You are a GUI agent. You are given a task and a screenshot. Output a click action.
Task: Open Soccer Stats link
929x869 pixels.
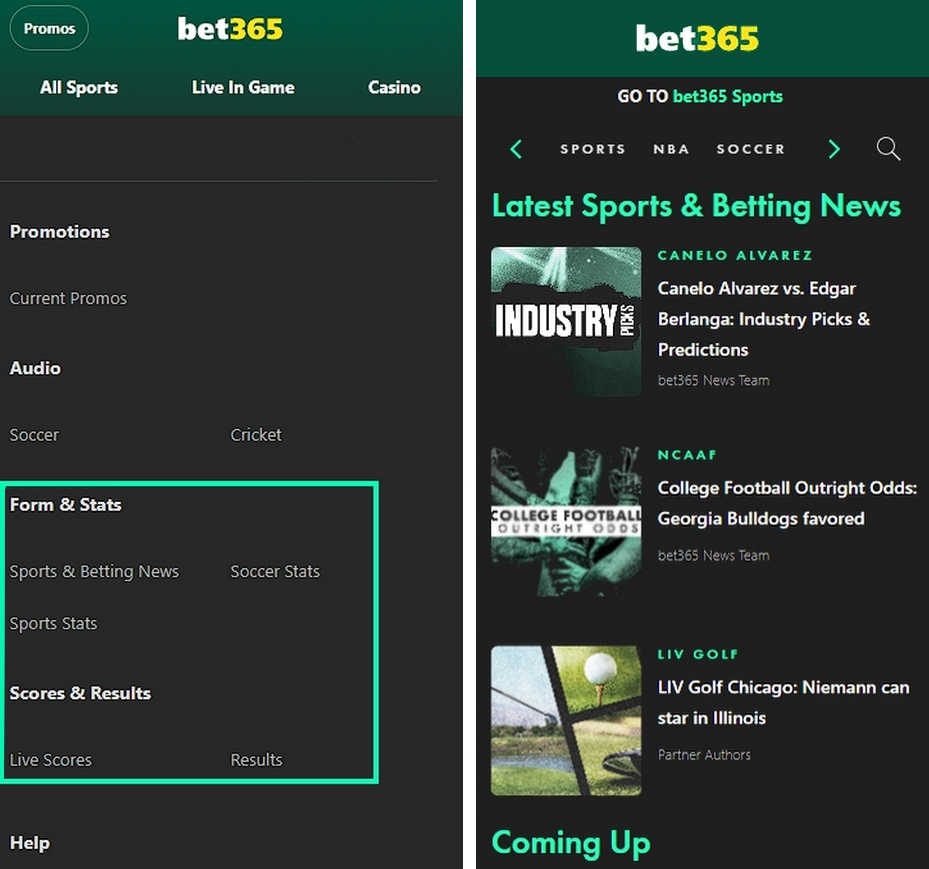coord(275,572)
